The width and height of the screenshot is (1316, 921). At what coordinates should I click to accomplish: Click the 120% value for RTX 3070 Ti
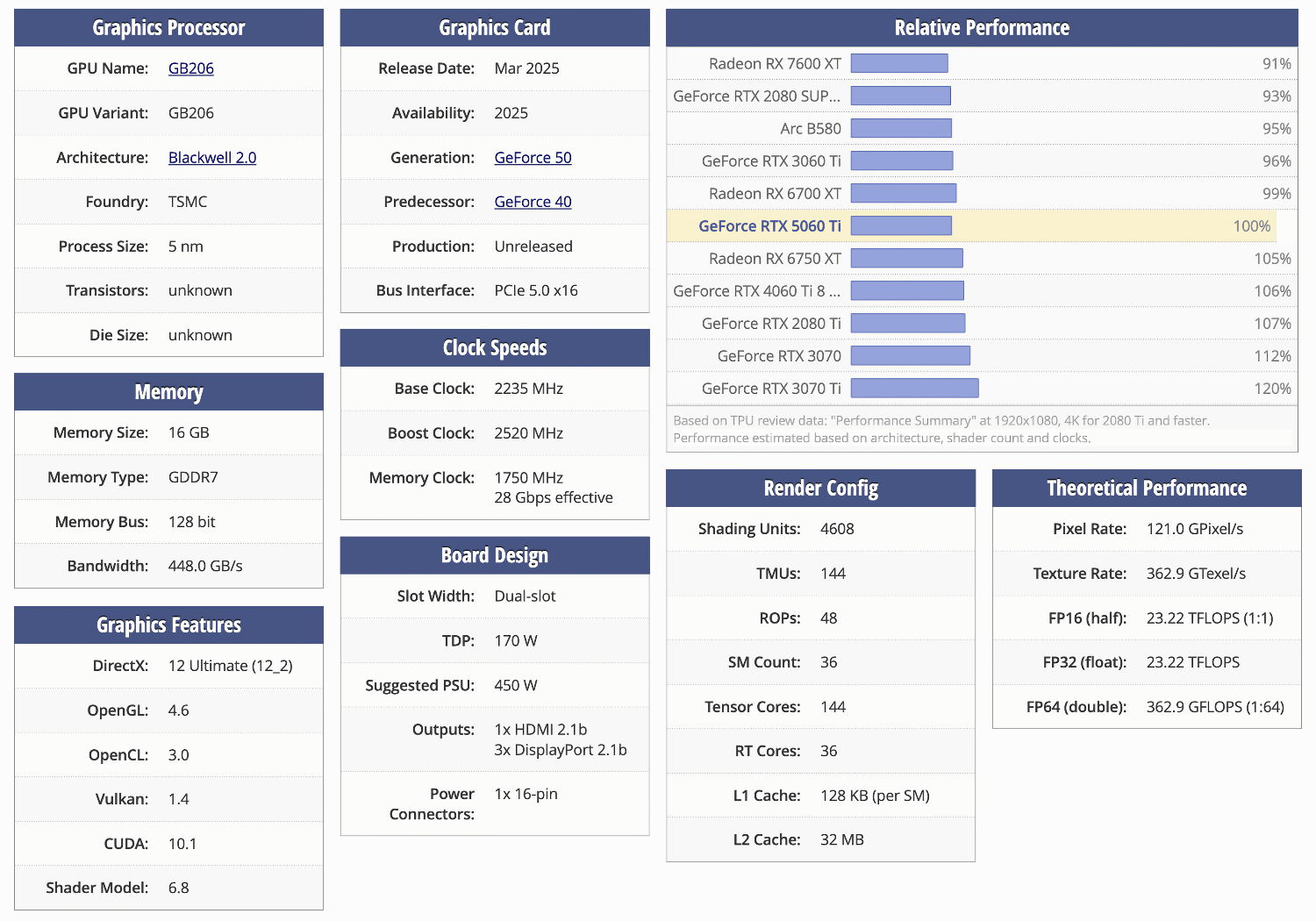coord(1272,389)
